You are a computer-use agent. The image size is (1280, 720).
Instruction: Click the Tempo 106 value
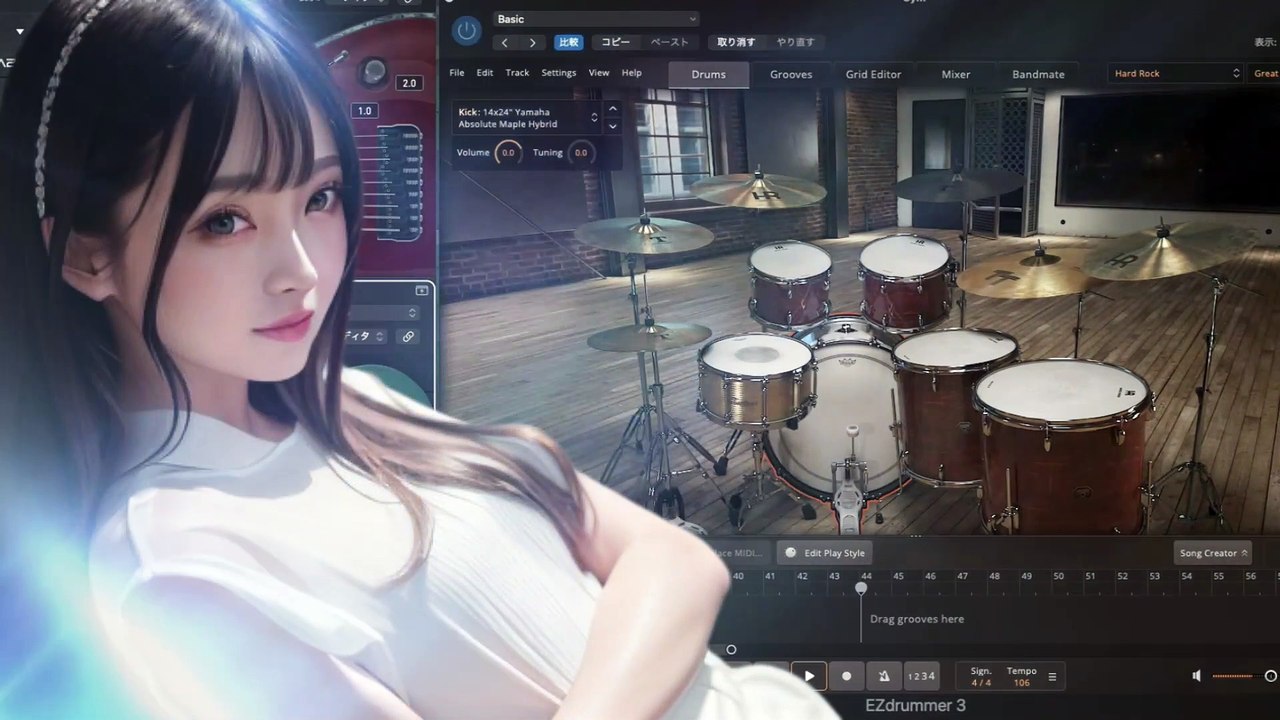1021,683
